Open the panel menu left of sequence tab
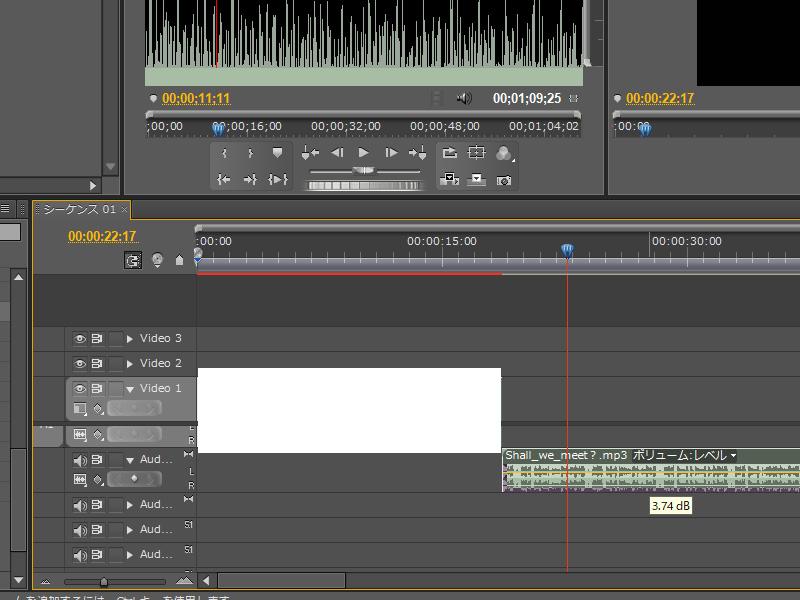Image resolution: width=800 pixels, height=600 pixels. tap(6, 208)
